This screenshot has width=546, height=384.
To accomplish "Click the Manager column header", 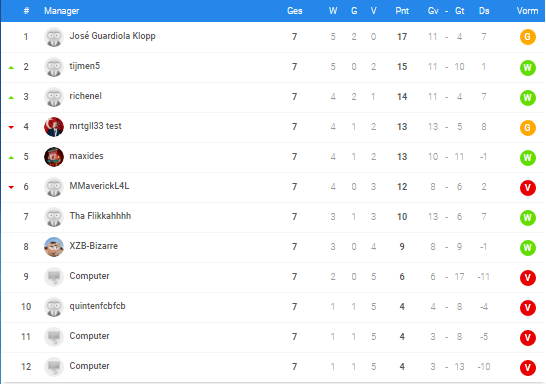I will click(62, 11).
